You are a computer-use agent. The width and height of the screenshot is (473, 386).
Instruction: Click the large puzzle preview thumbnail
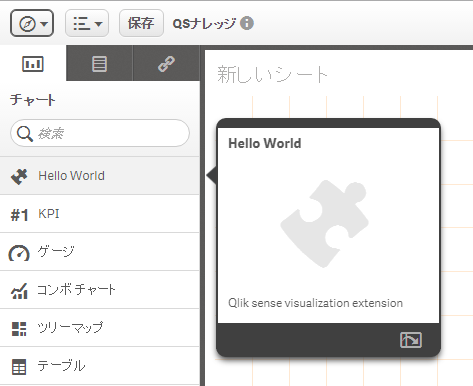(325, 223)
